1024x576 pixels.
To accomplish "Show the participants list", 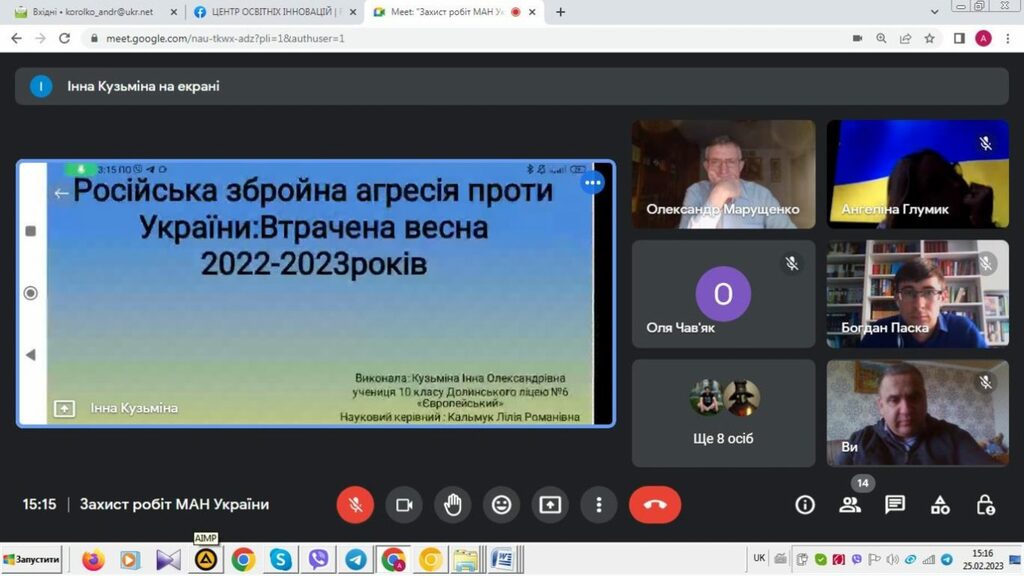I will click(850, 505).
